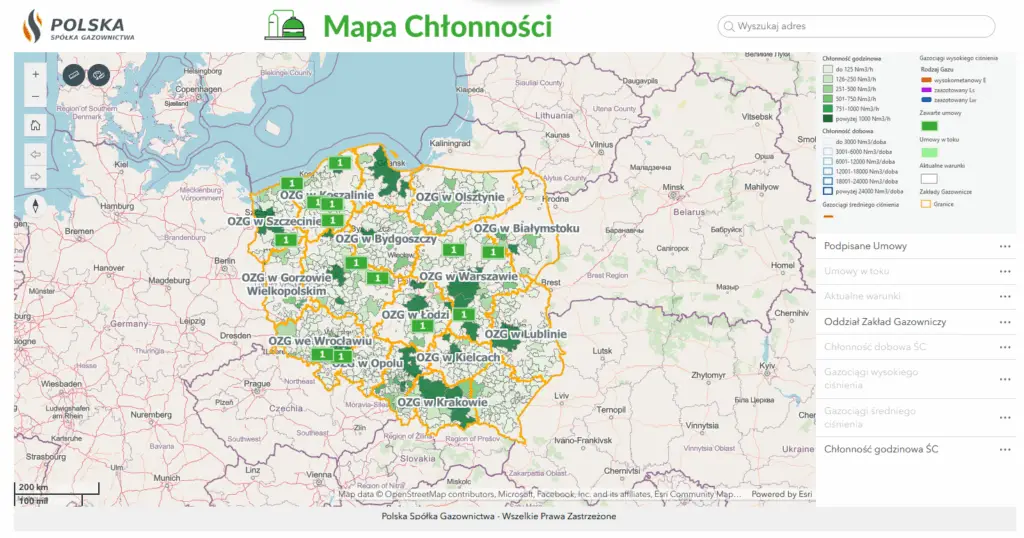Screen dimensions: 1024x538
Task: Activate the area measurement tool
Action: [x=98, y=74]
